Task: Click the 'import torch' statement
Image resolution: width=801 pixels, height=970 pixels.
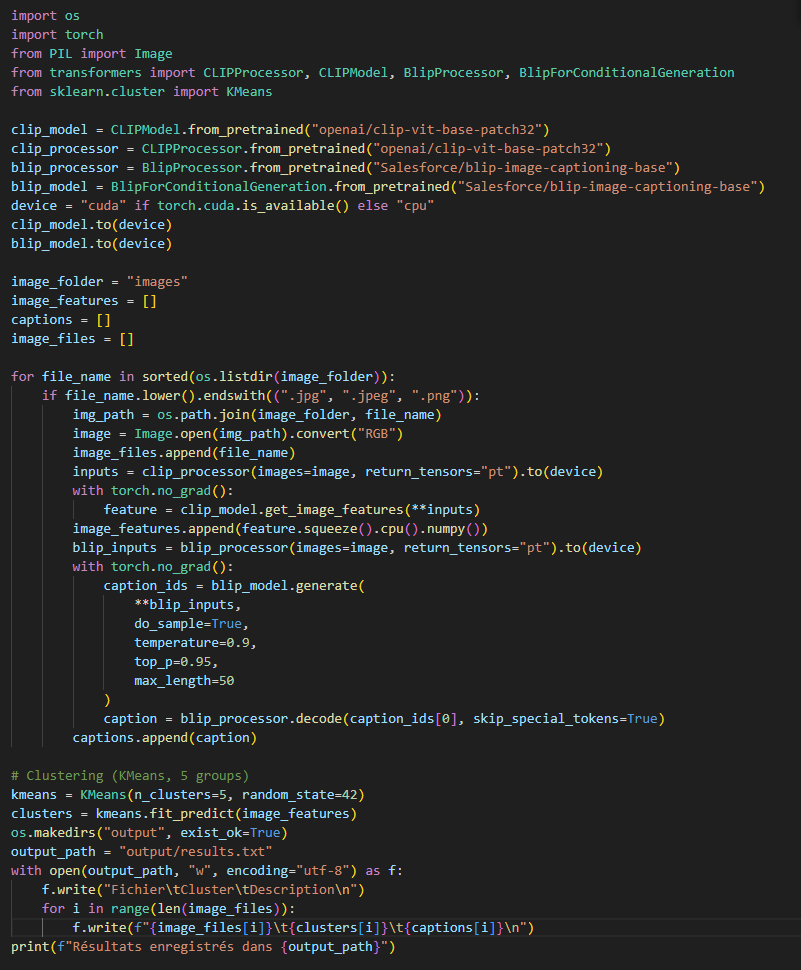Action: click(x=57, y=35)
